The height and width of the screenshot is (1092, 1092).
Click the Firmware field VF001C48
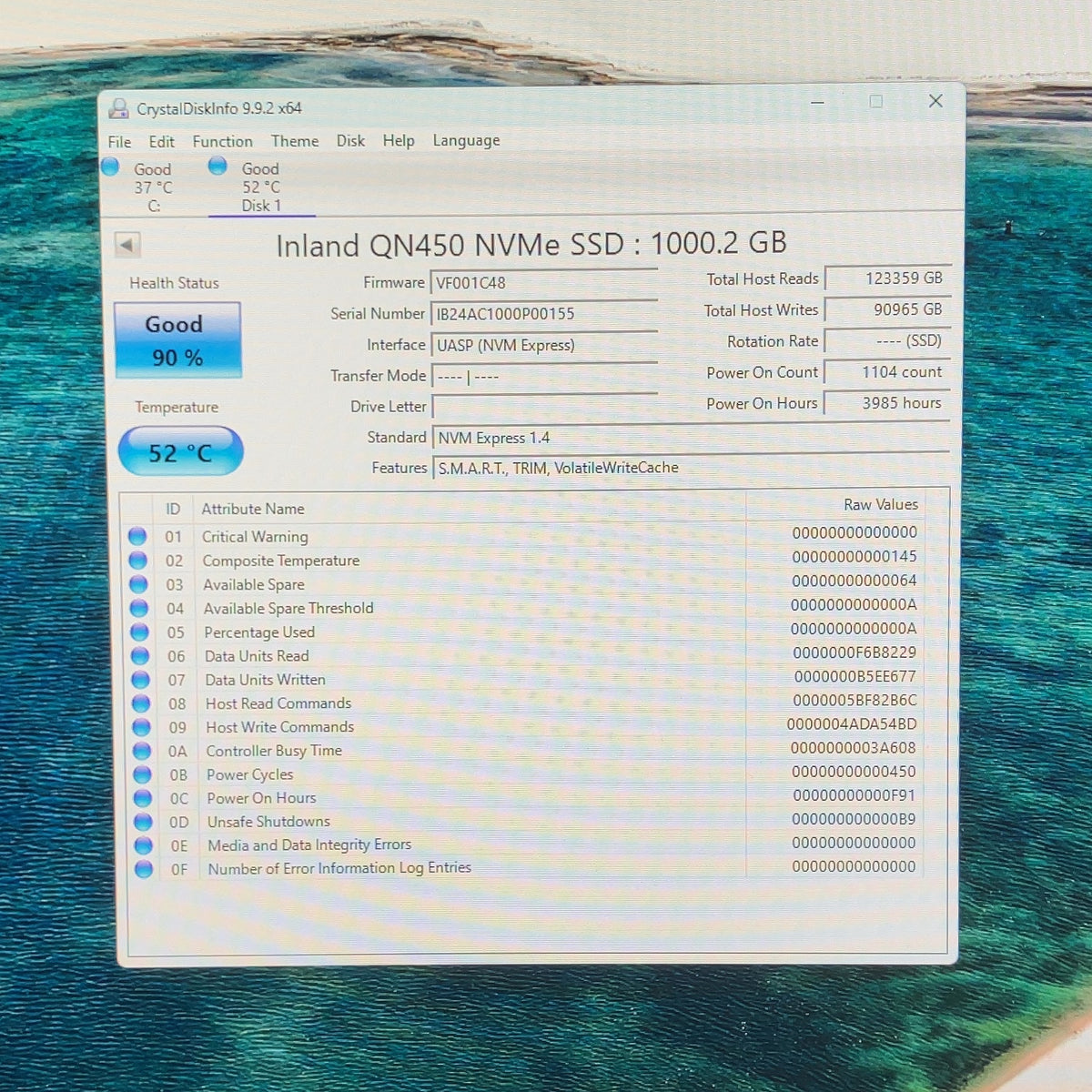click(544, 283)
